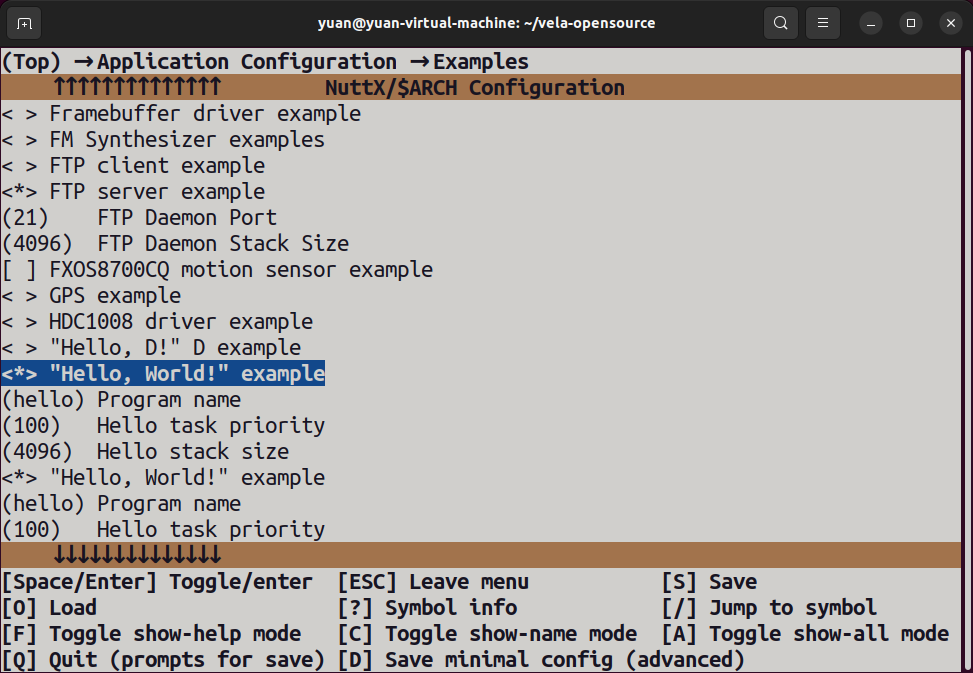Click the terminal search icon
The image size is (973, 673).
click(781, 24)
